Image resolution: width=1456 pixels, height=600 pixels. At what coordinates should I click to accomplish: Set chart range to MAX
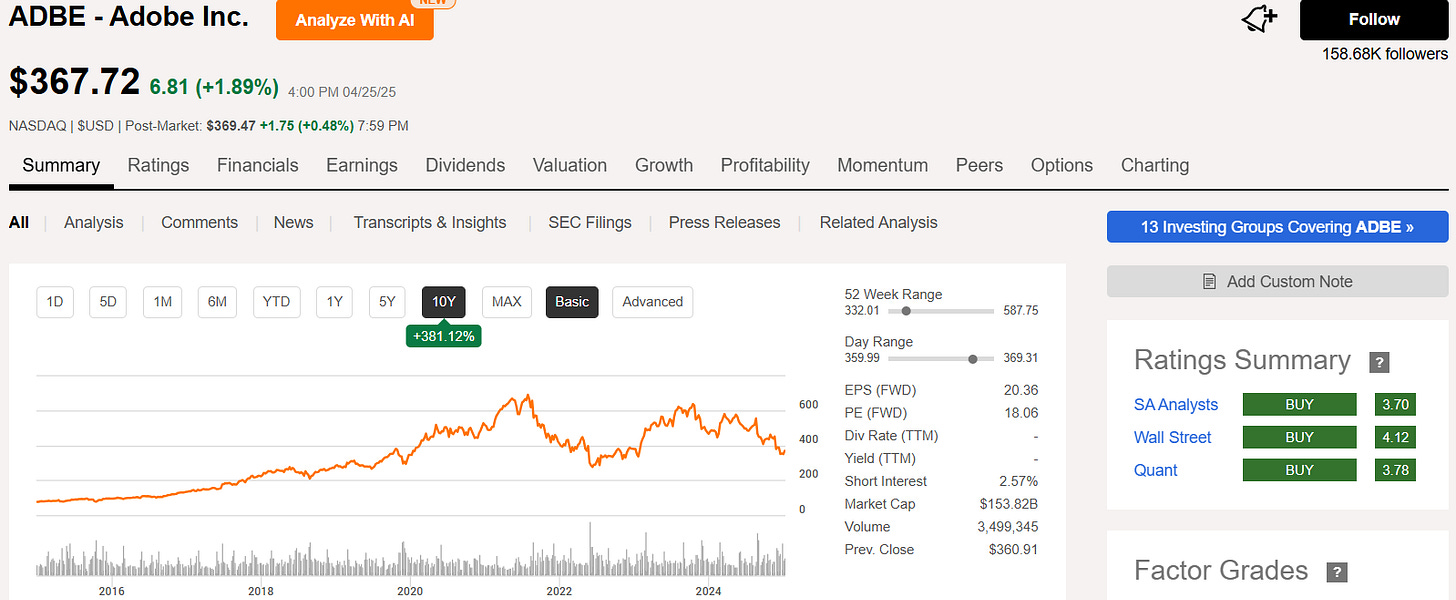point(506,301)
